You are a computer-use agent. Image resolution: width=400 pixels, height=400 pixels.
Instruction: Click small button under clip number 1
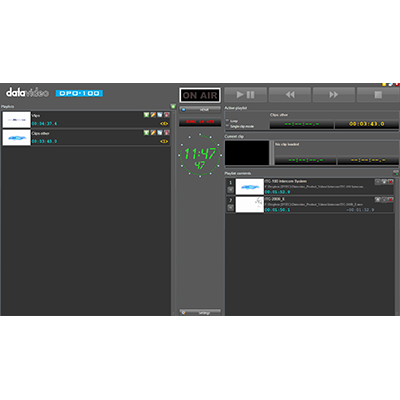click(x=230, y=190)
